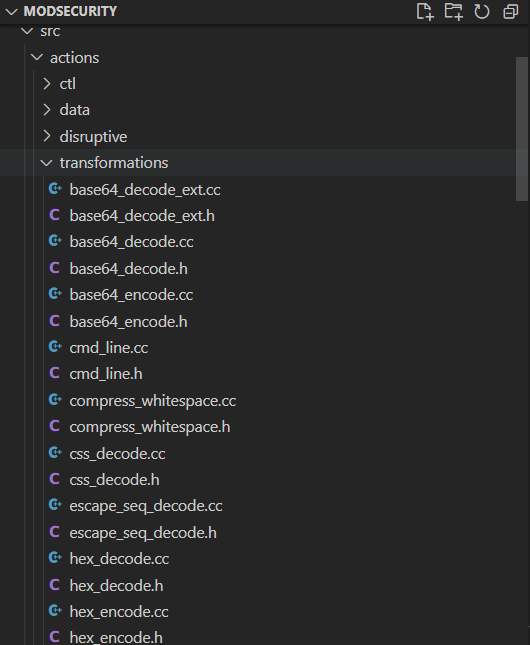Click the C icon beside css_decode.h
The image size is (530, 645).
pos(54,480)
